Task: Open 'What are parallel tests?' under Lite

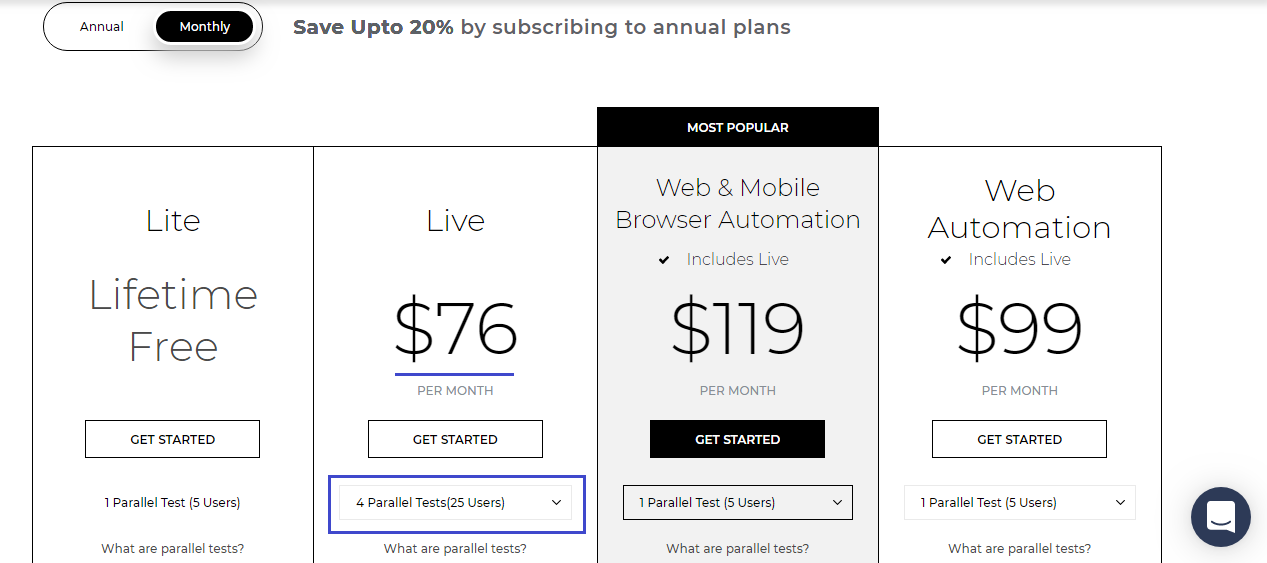Action: coord(172,548)
